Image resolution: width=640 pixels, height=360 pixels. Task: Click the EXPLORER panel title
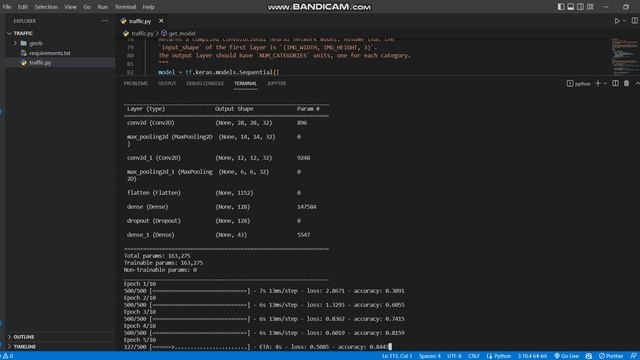[24, 21]
